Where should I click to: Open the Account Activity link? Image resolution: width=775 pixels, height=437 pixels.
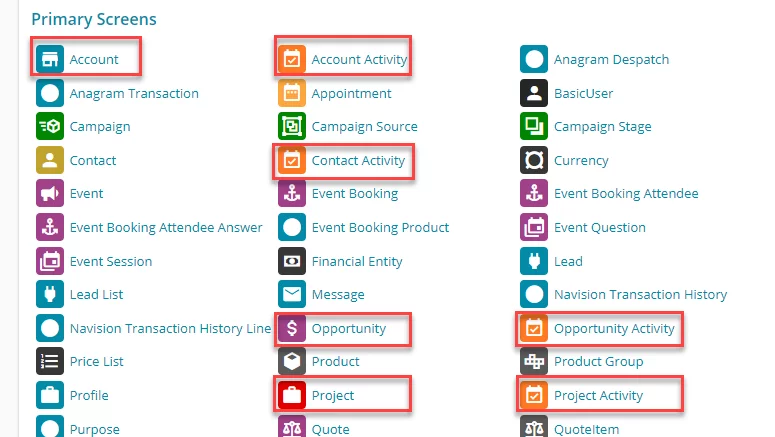359,59
